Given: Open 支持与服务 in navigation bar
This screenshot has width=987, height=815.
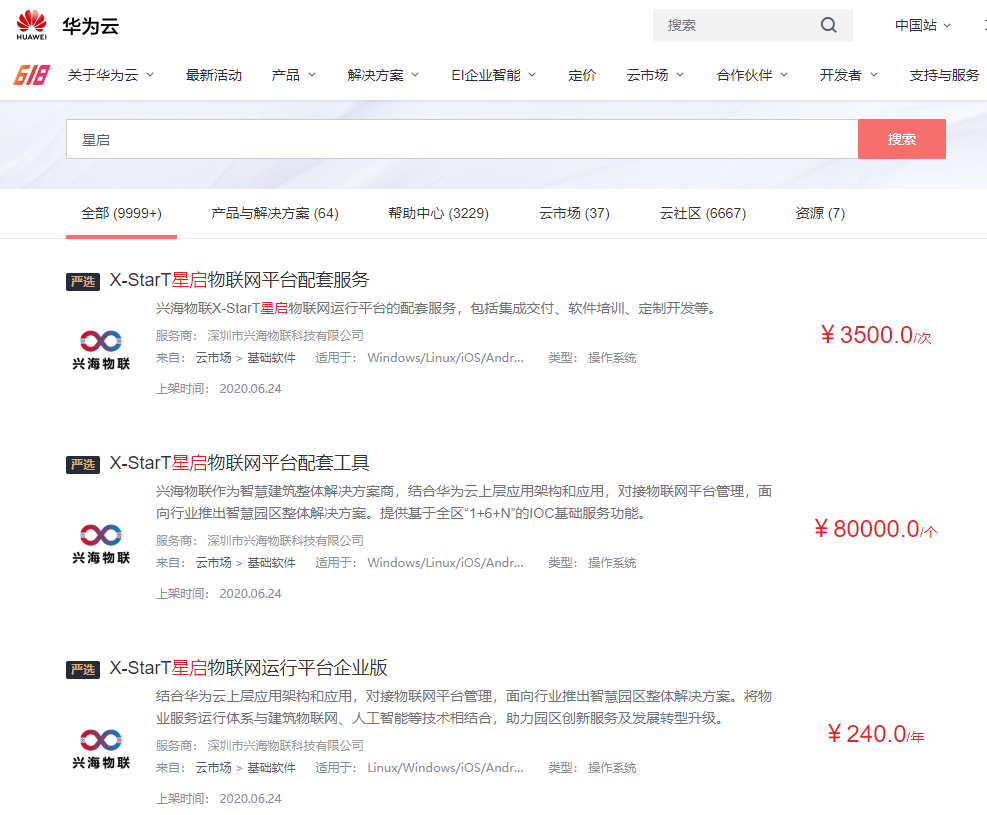Looking at the screenshot, I should [x=944, y=75].
